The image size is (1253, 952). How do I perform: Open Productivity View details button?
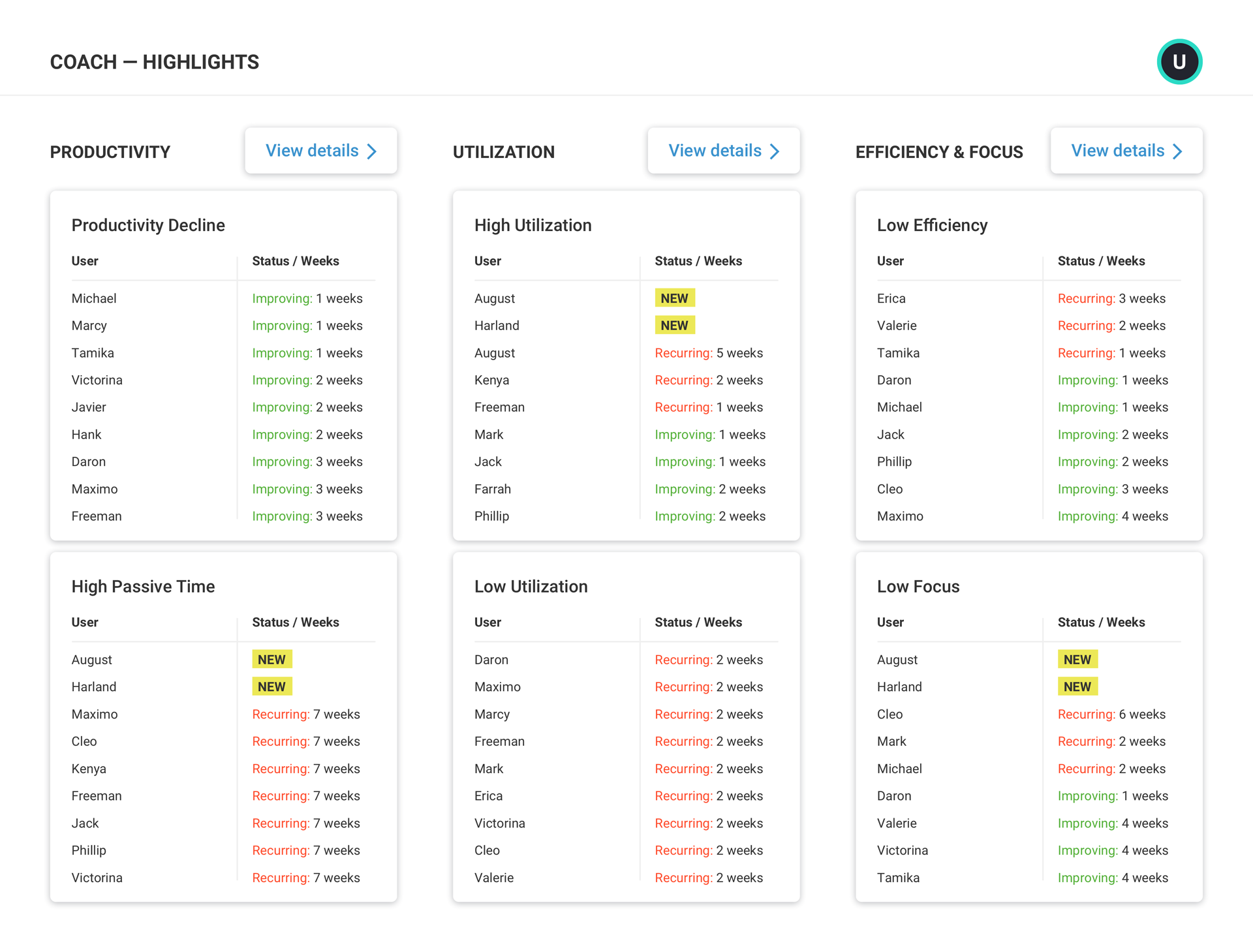[320, 151]
